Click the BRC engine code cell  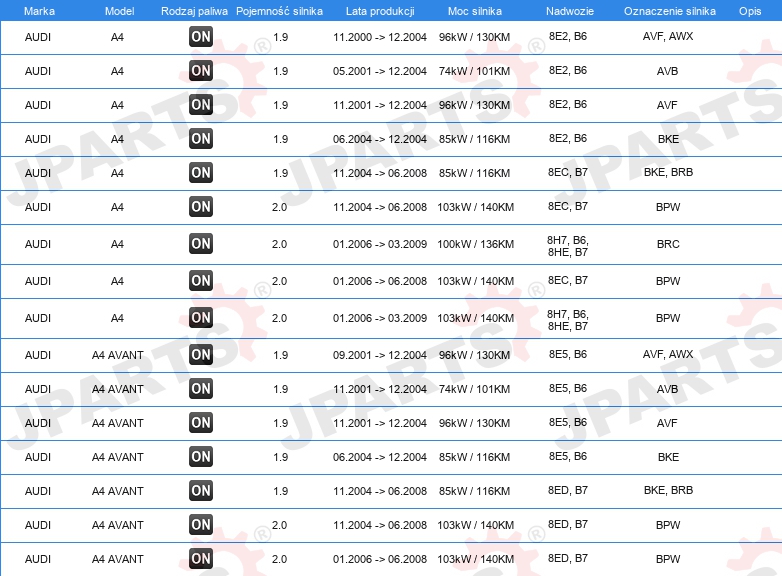point(668,244)
